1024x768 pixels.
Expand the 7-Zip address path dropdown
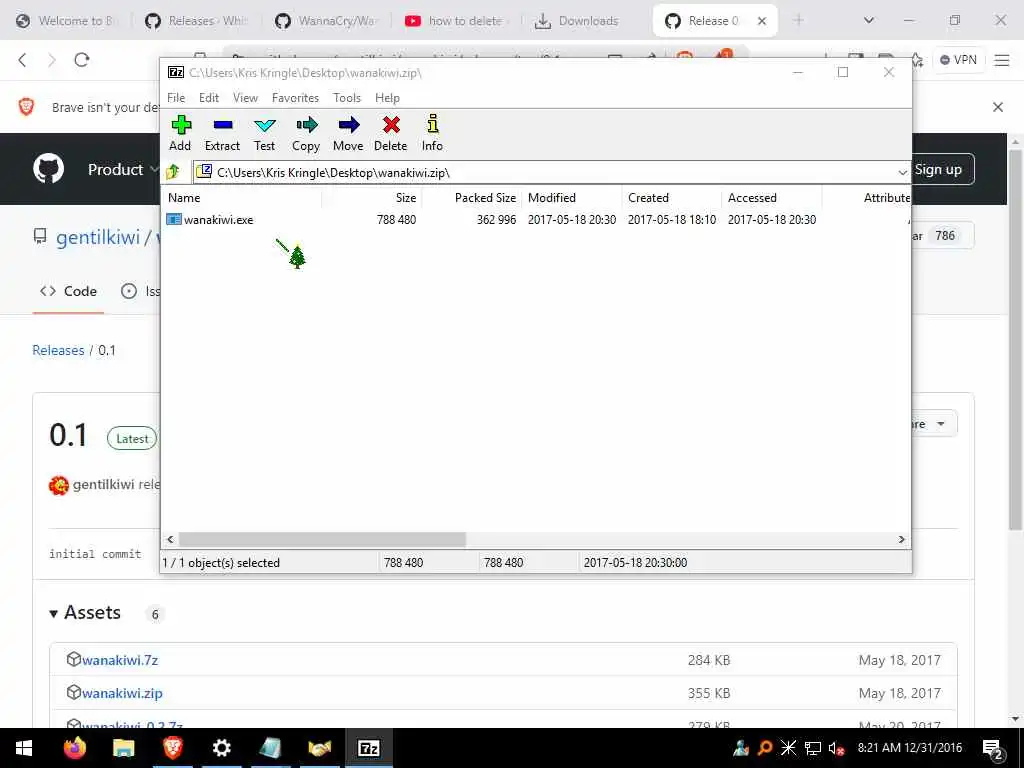click(902, 172)
